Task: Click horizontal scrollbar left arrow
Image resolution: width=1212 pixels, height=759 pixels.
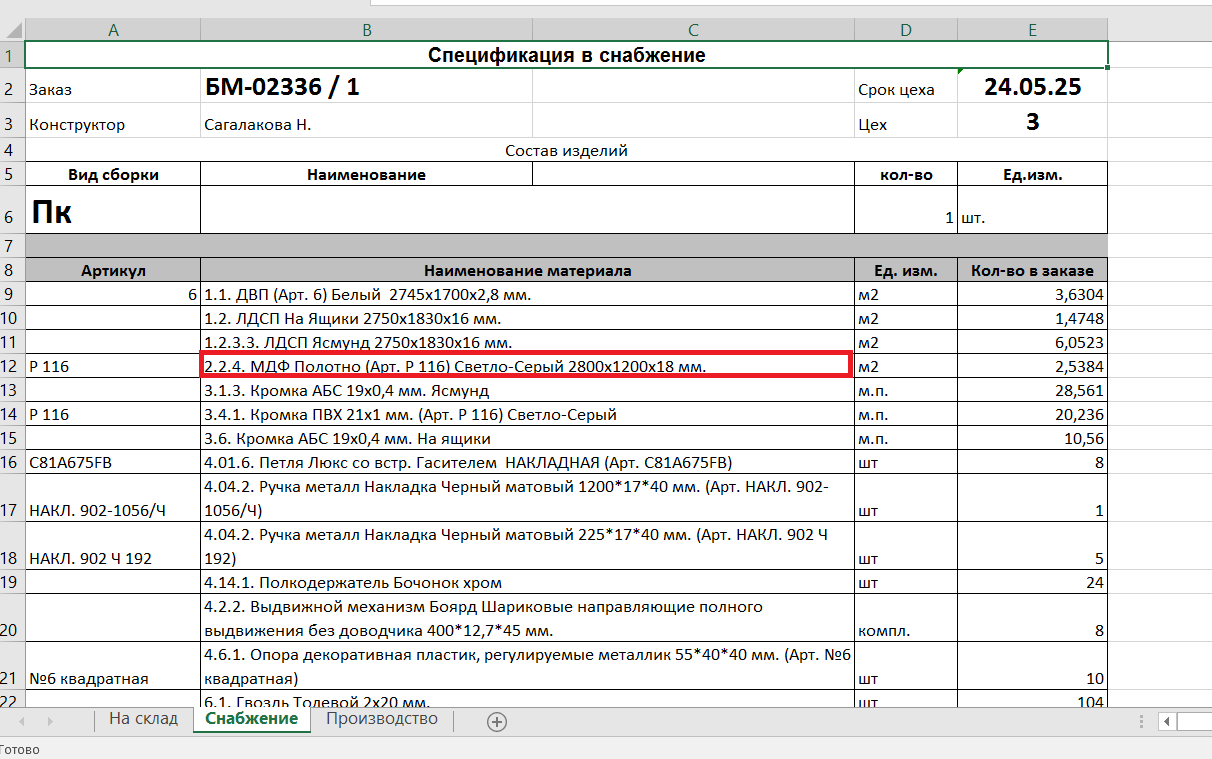Action: [x=1166, y=721]
